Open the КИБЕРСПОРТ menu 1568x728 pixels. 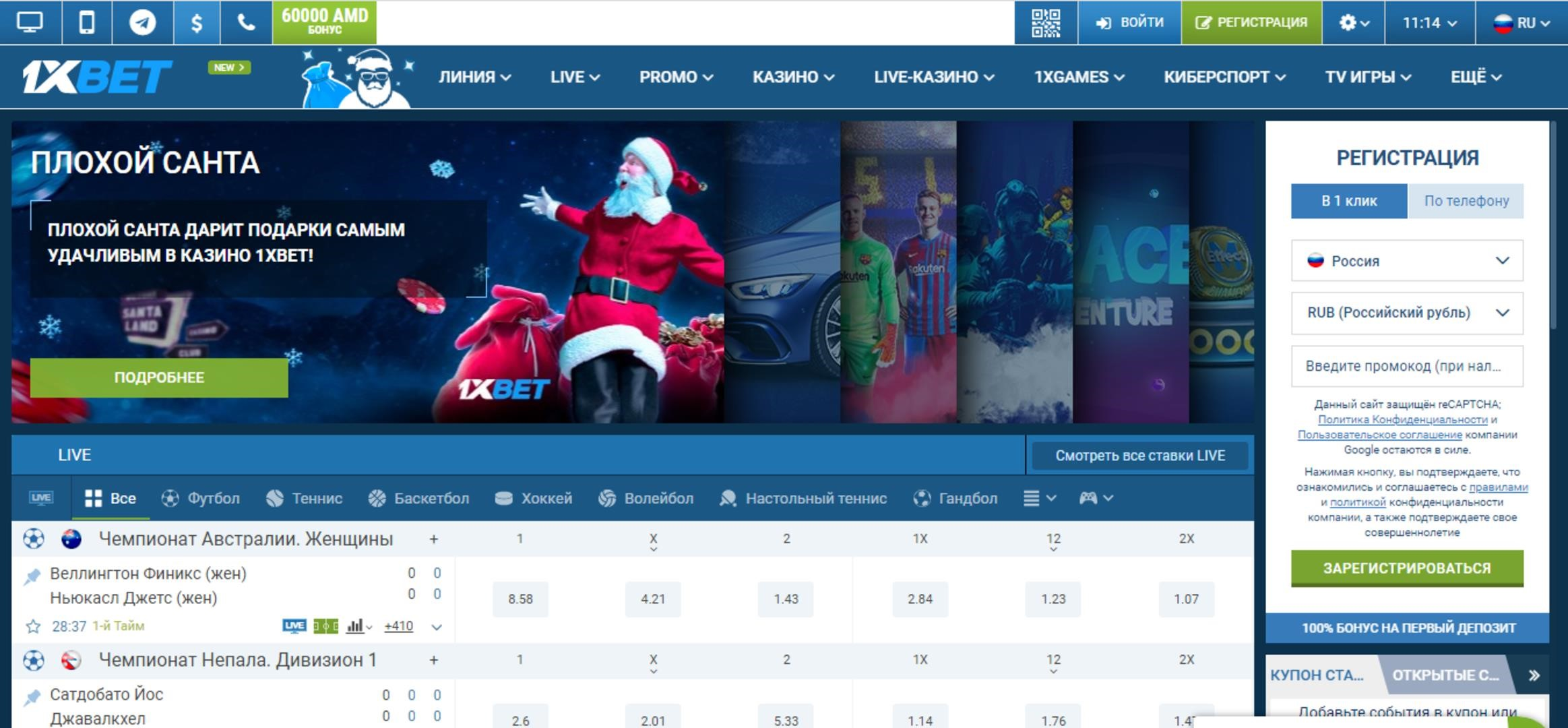(x=1224, y=77)
